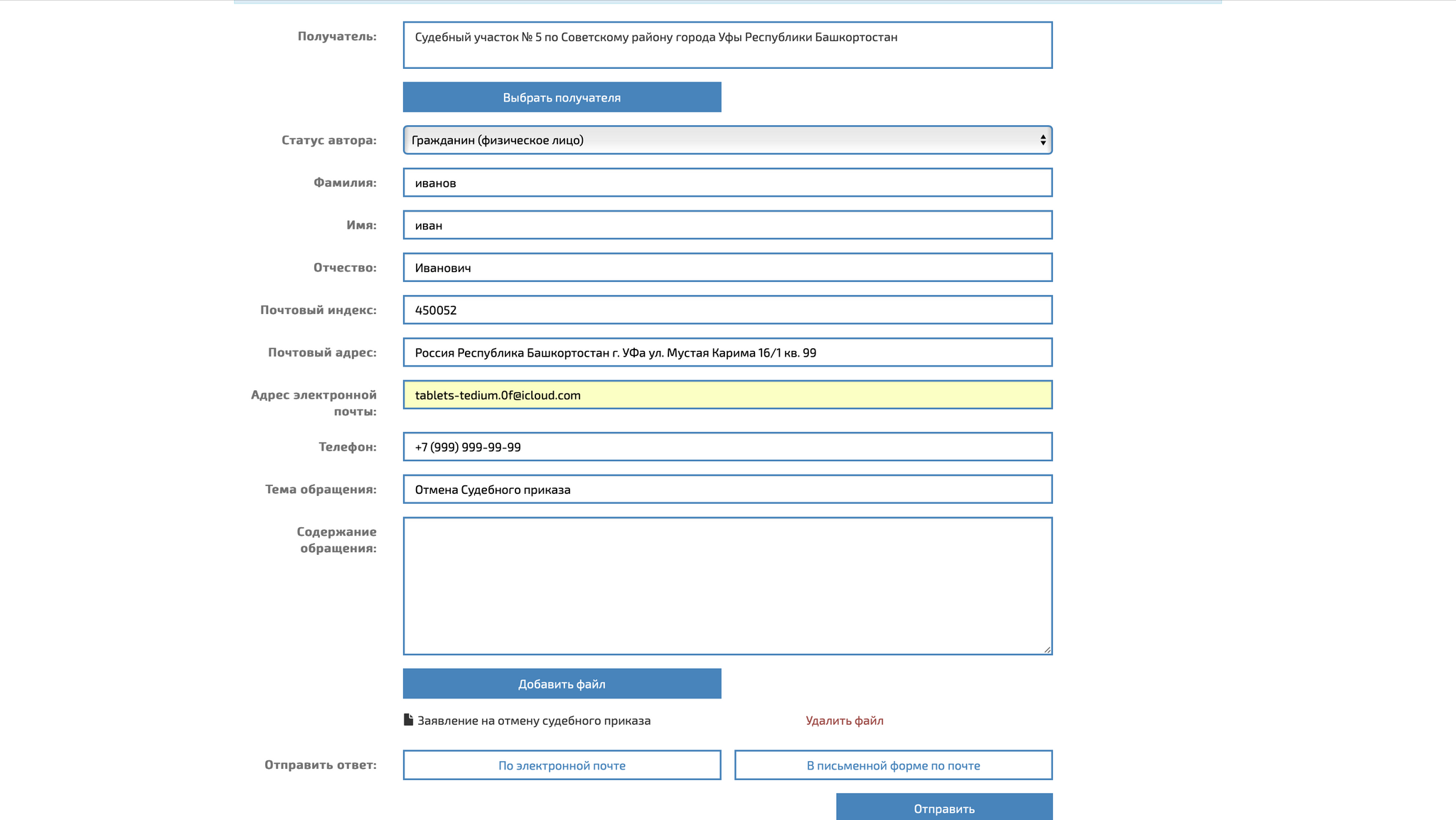Image resolution: width=1456 pixels, height=820 pixels.
Task: Click the Почтовый адрес input field
Action: click(x=727, y=352)
